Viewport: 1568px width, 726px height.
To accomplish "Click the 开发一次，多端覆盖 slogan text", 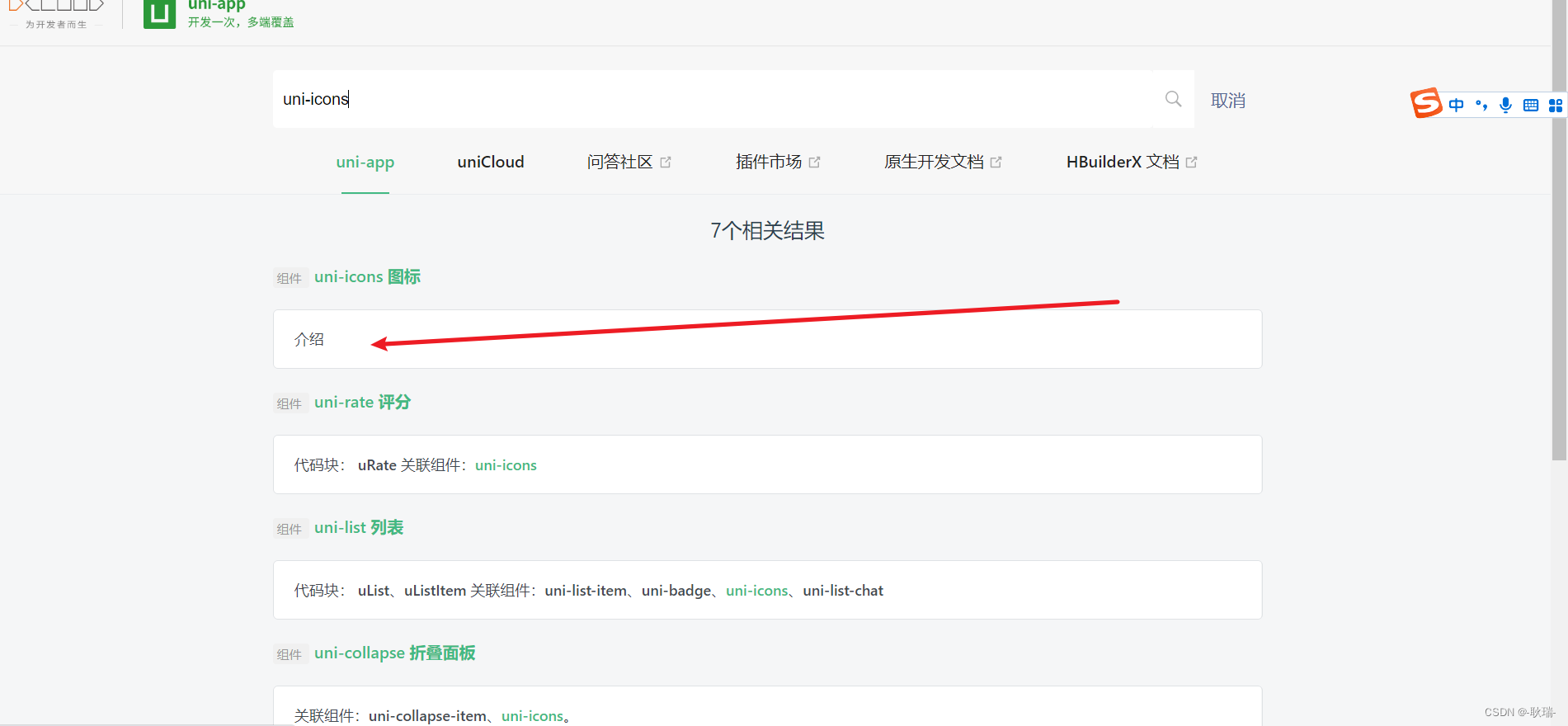I will tap(241, 22).
